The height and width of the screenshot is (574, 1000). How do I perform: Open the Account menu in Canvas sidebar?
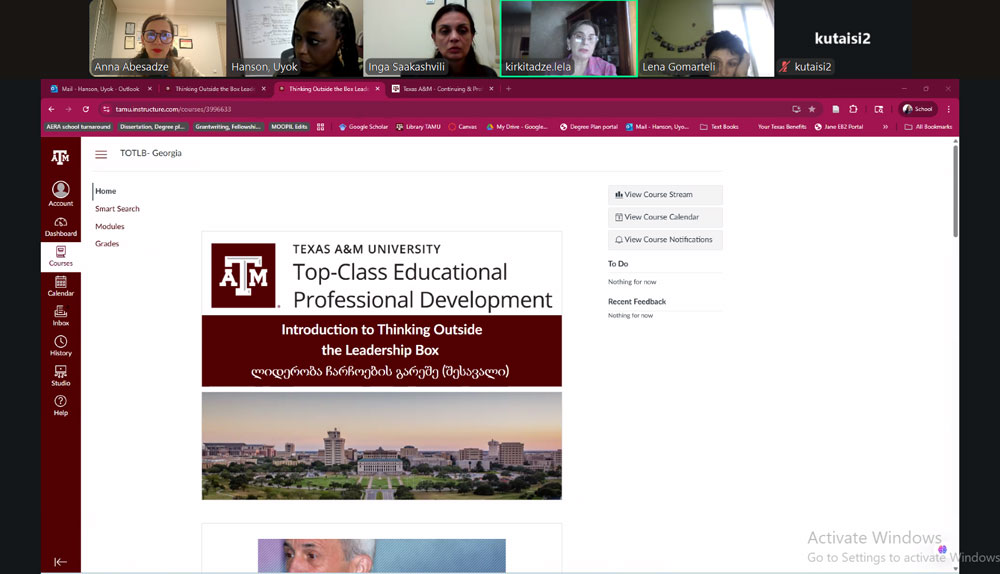[61, 193]
